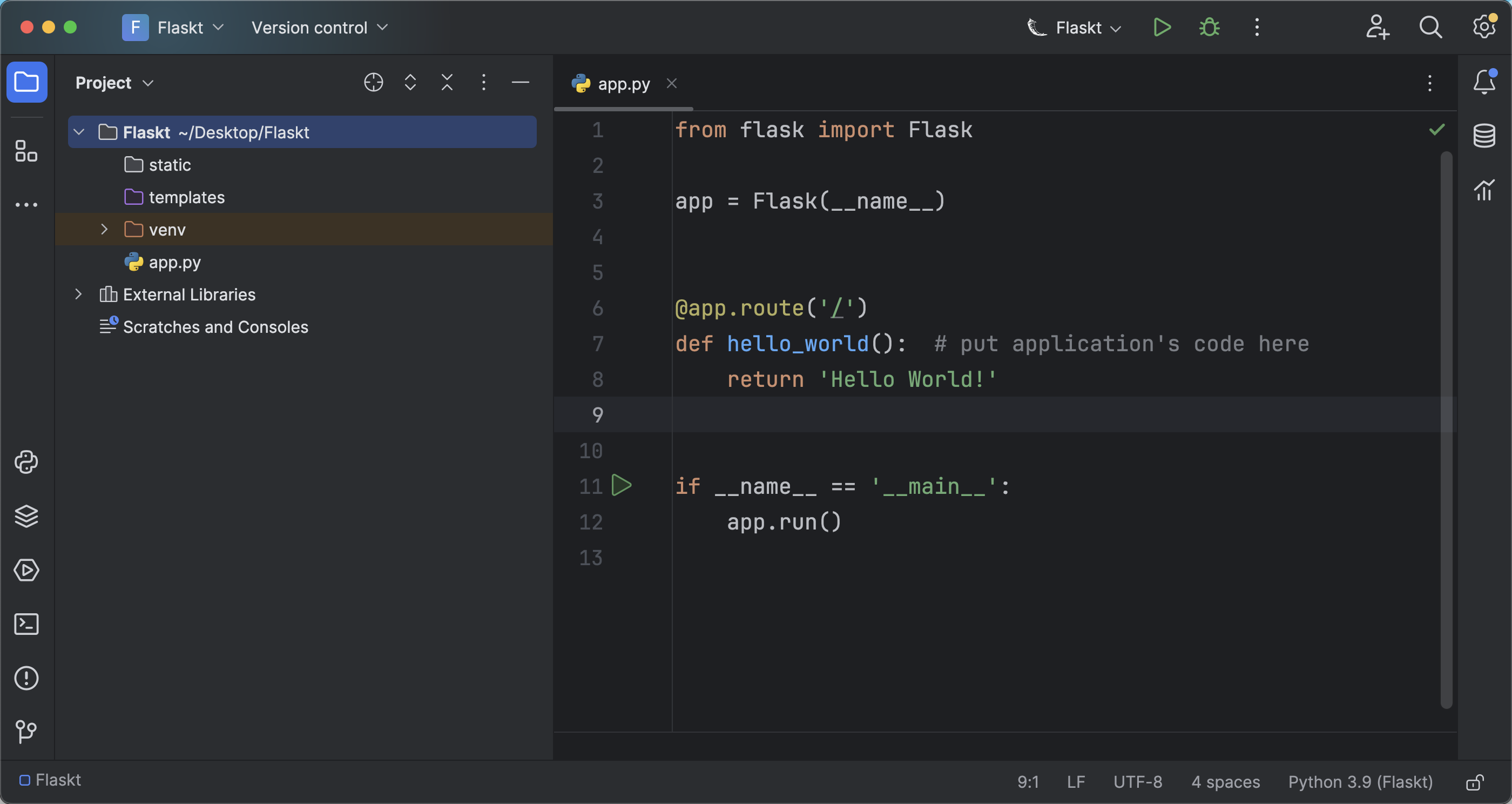The image size is (1512, 804).
Task: Expand the venv folder
Action: (104, 229)
